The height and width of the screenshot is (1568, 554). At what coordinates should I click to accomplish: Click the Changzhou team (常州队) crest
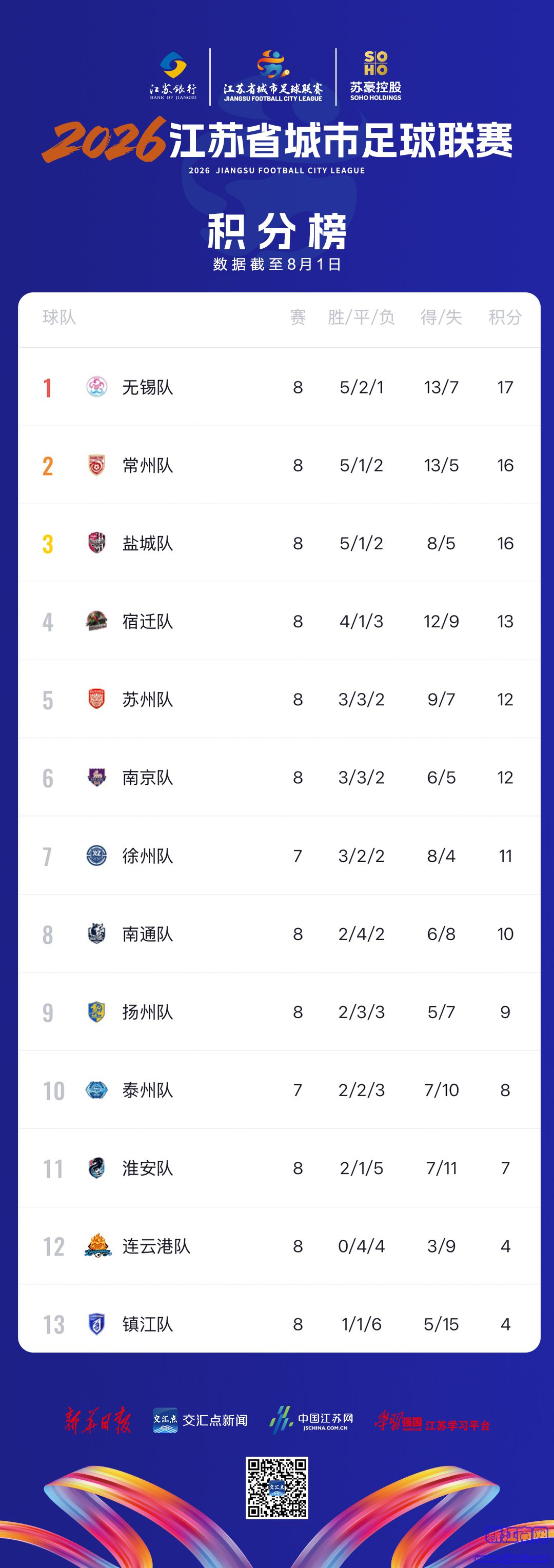[97, 465]
